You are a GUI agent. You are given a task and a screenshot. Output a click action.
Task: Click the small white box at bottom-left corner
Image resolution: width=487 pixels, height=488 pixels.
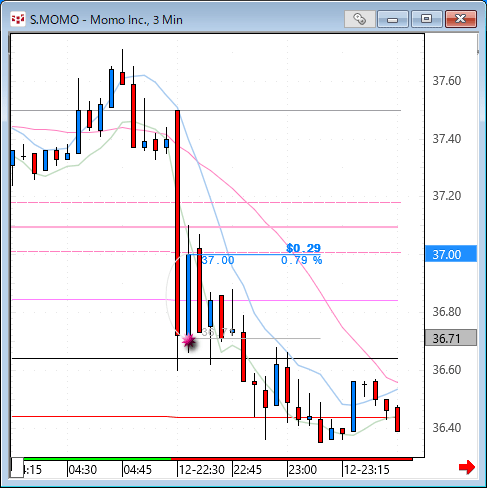point(17,468)
